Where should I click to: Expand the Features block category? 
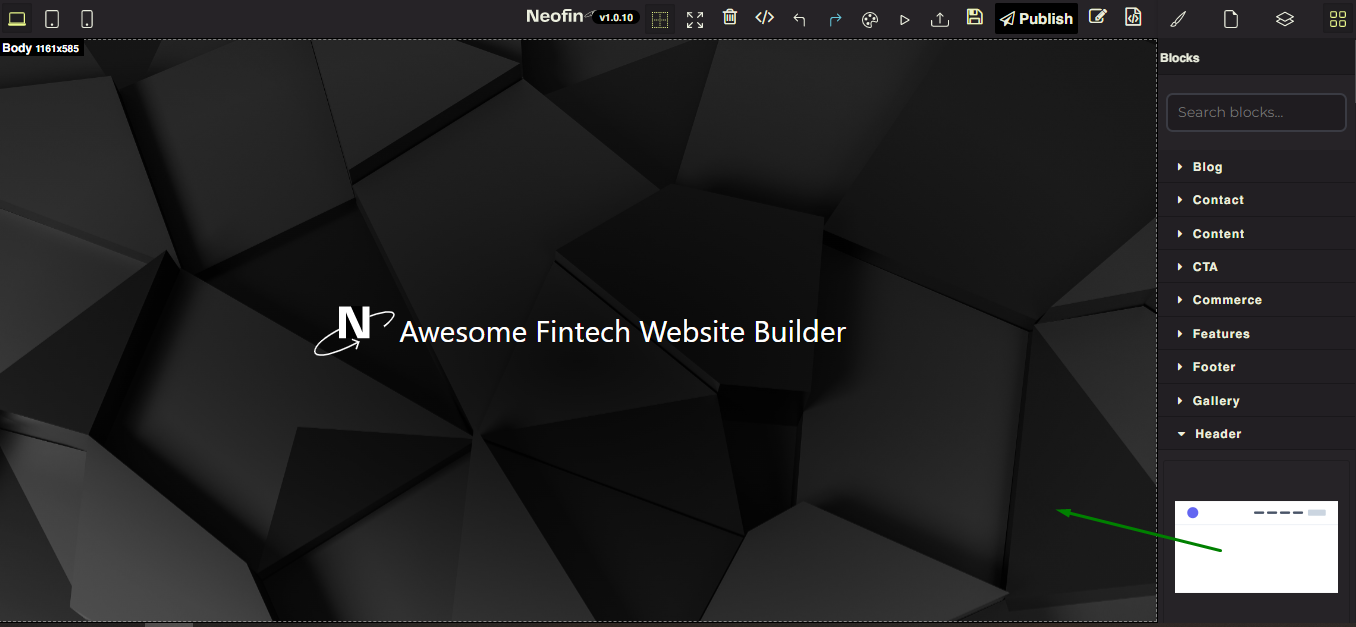pyautogui.click(x=1256, y=334)
